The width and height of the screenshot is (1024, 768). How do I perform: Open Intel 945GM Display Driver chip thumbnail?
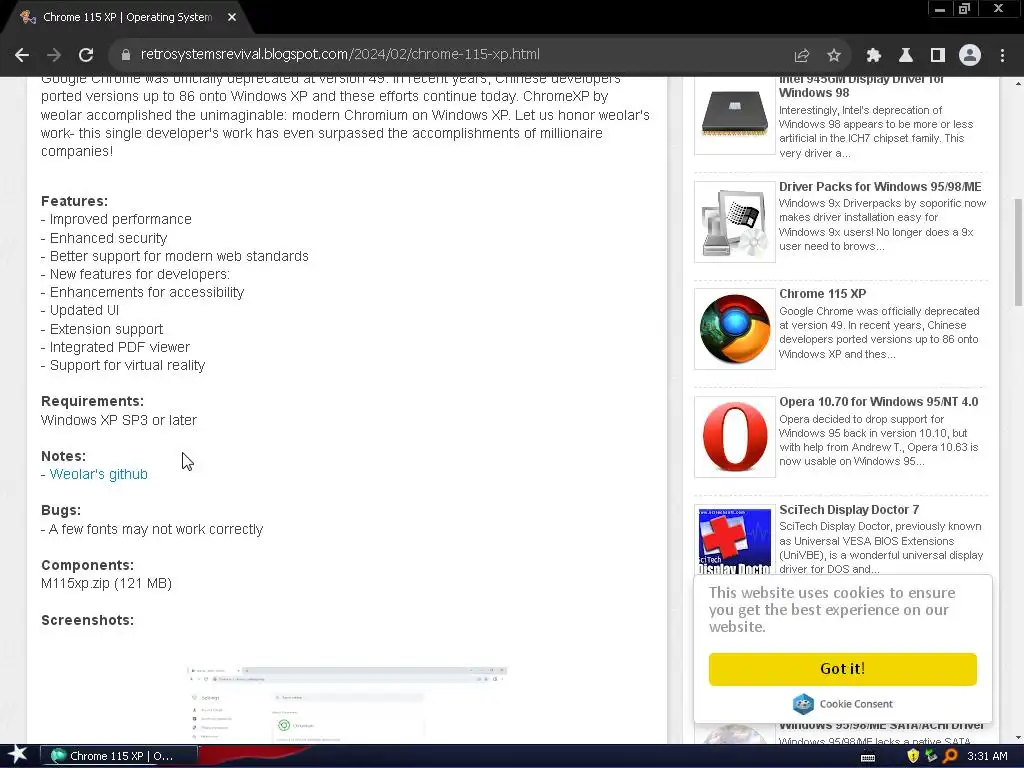pos(735,115)
